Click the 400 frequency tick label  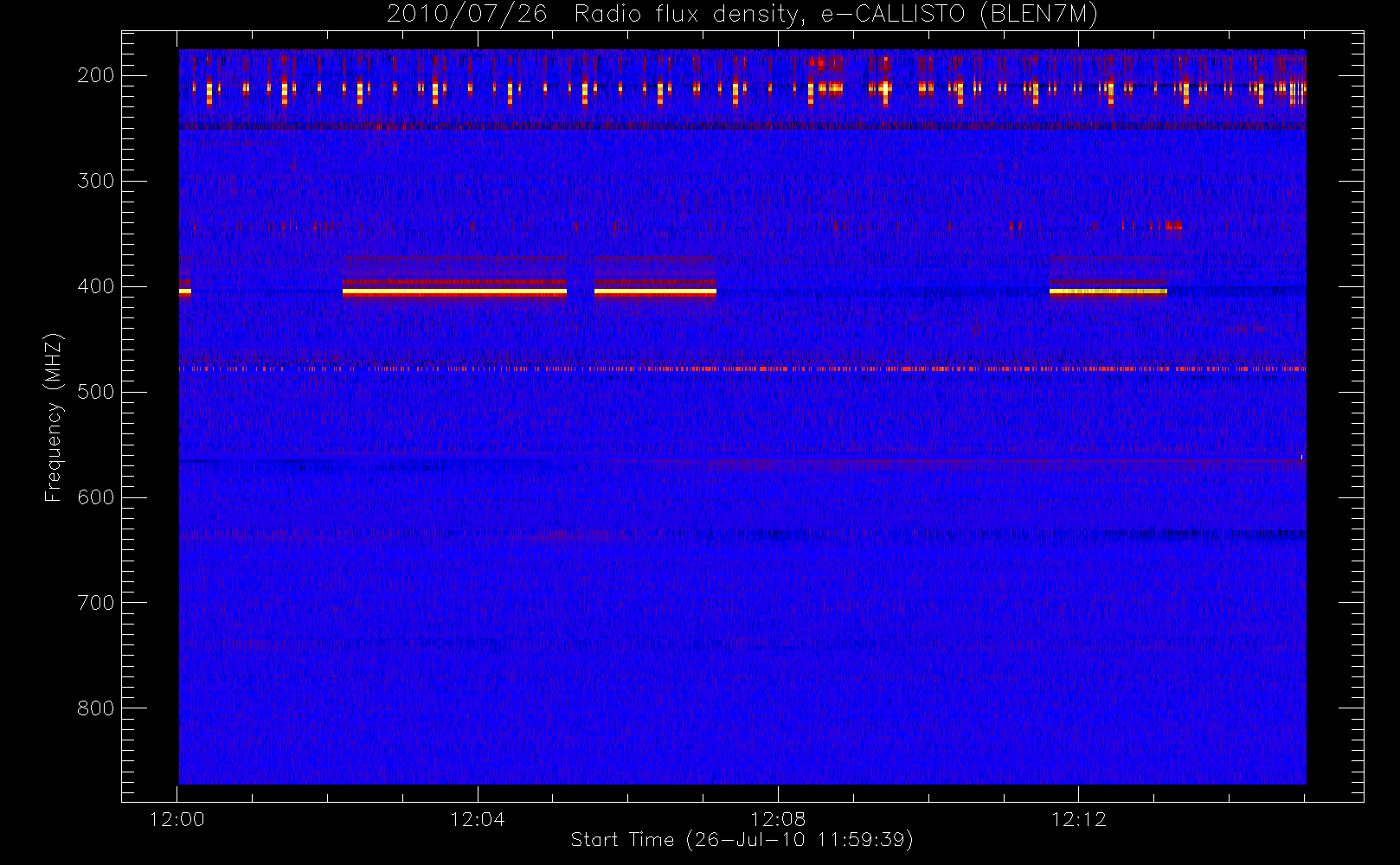click(96, 286)
